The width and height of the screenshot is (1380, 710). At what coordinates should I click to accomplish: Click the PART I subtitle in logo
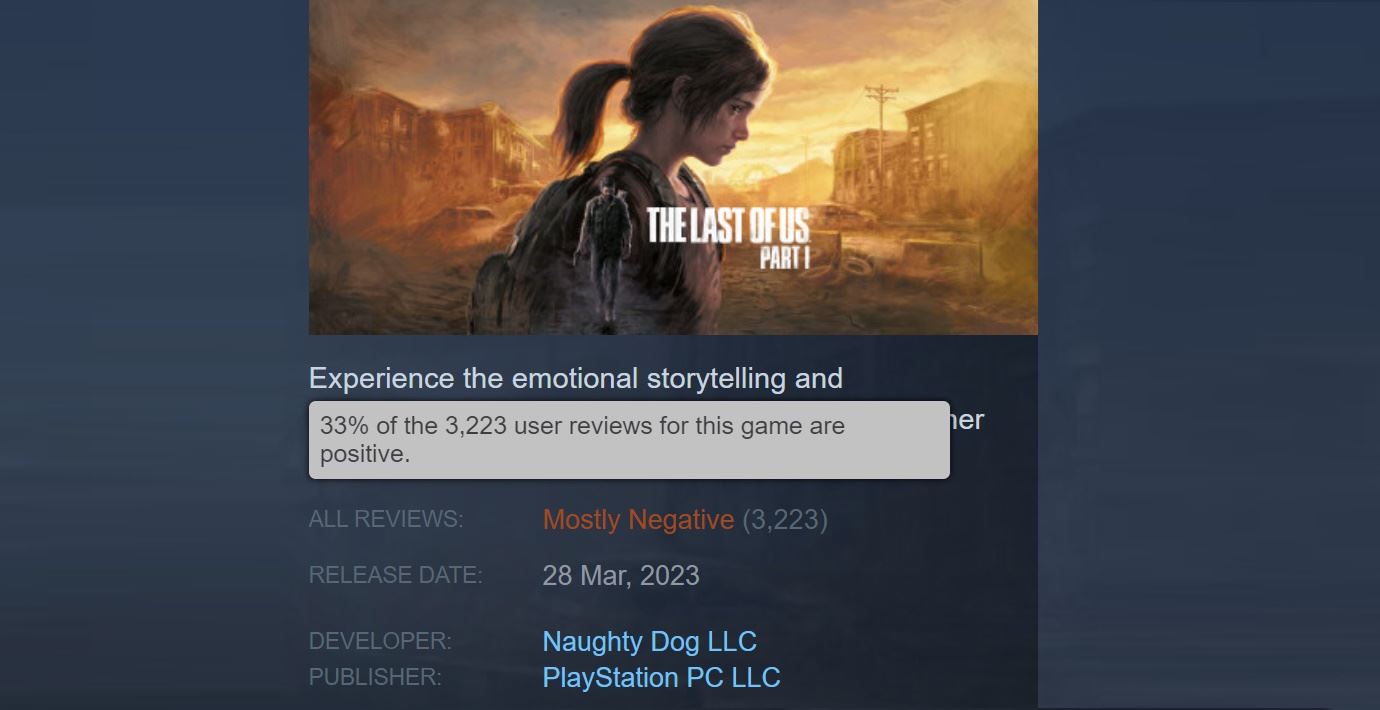click(785, 257)
